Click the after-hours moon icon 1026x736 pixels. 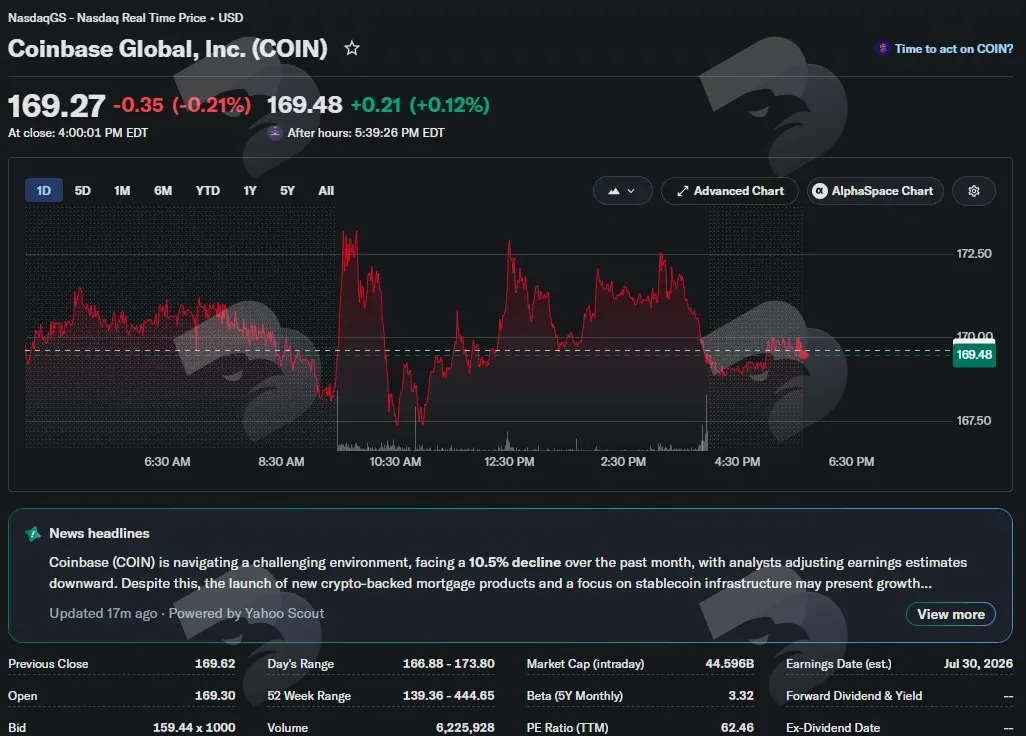[x=275, y=132]
